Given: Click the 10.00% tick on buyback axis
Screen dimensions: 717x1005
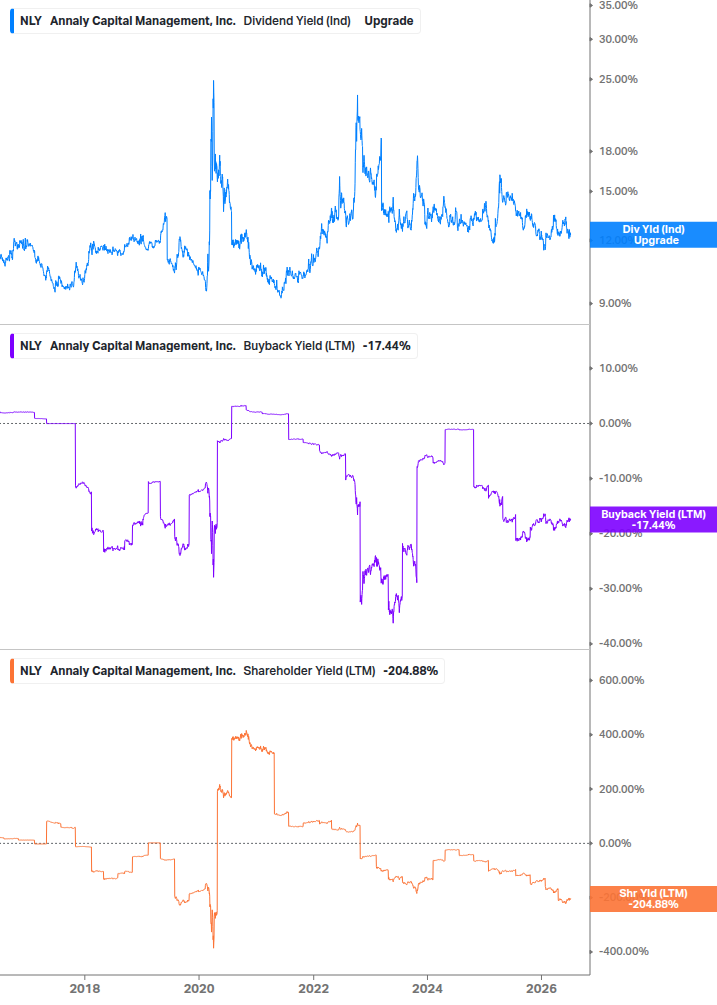Looking at the screenshot, I should click(x=618, y=368).
